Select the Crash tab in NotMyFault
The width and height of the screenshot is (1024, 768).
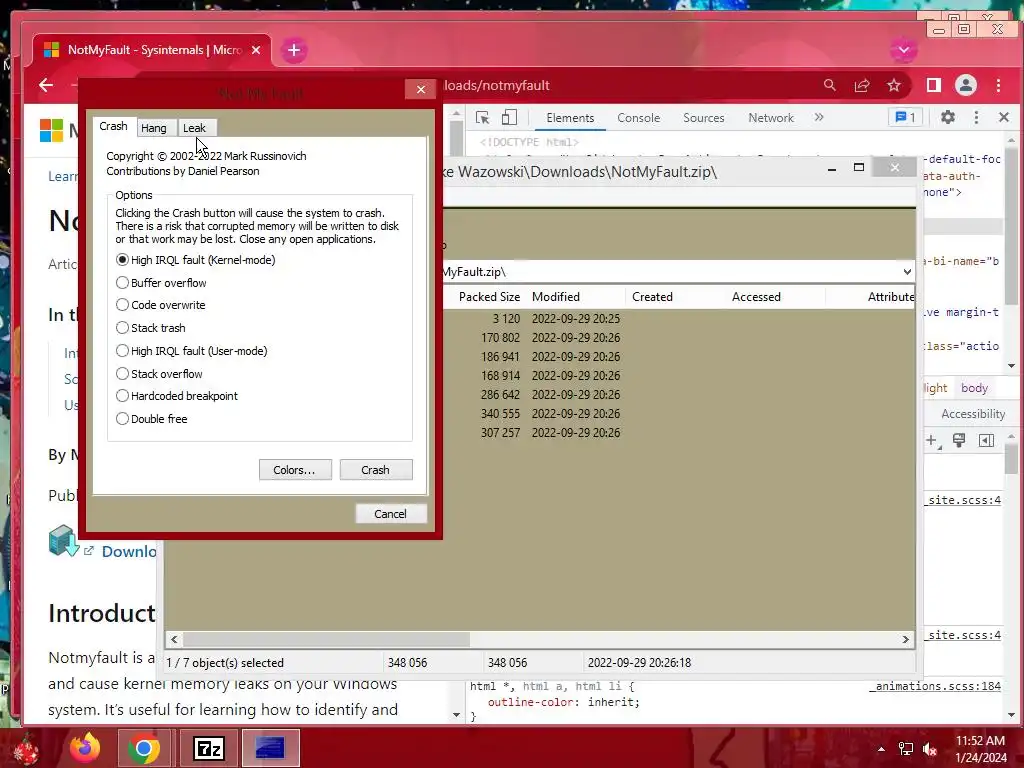point(113,126)
